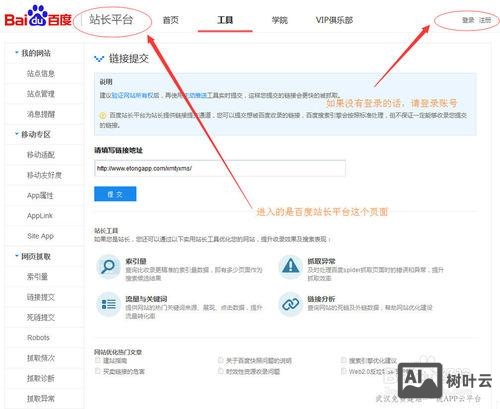Open Robots in the sidebar
This screenshot has height=409, width=500.
click(38, 338)
